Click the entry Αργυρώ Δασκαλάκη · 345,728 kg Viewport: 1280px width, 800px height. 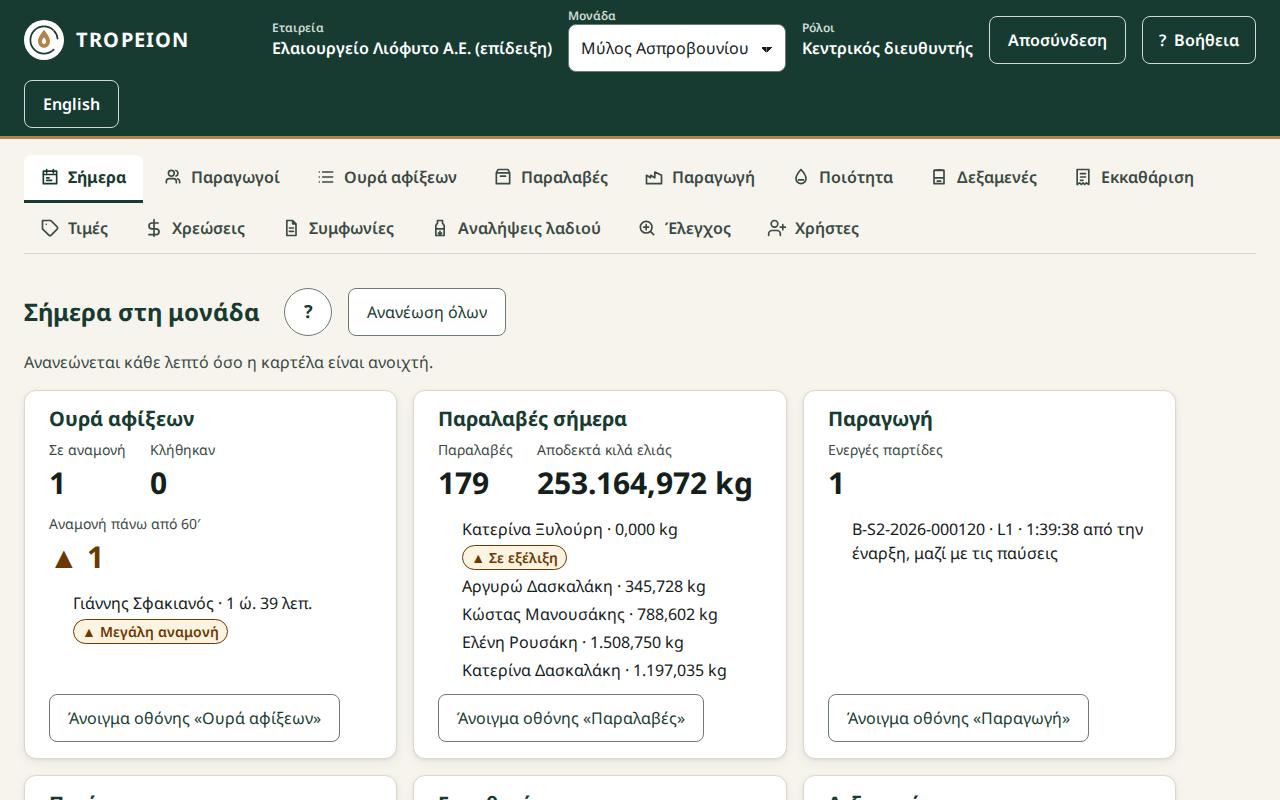584,586
